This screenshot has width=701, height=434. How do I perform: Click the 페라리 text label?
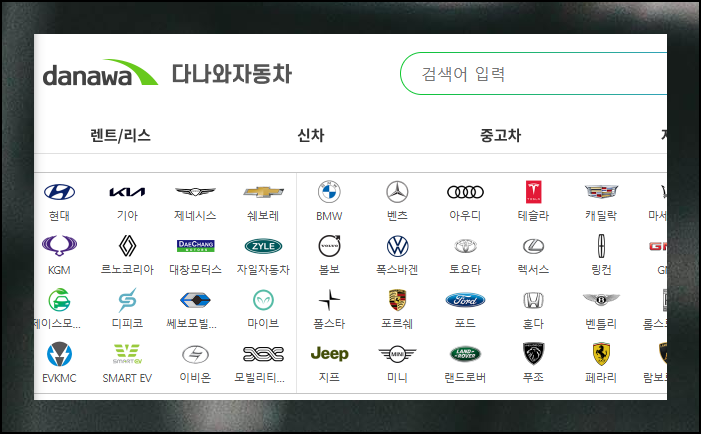coord(601,378)
